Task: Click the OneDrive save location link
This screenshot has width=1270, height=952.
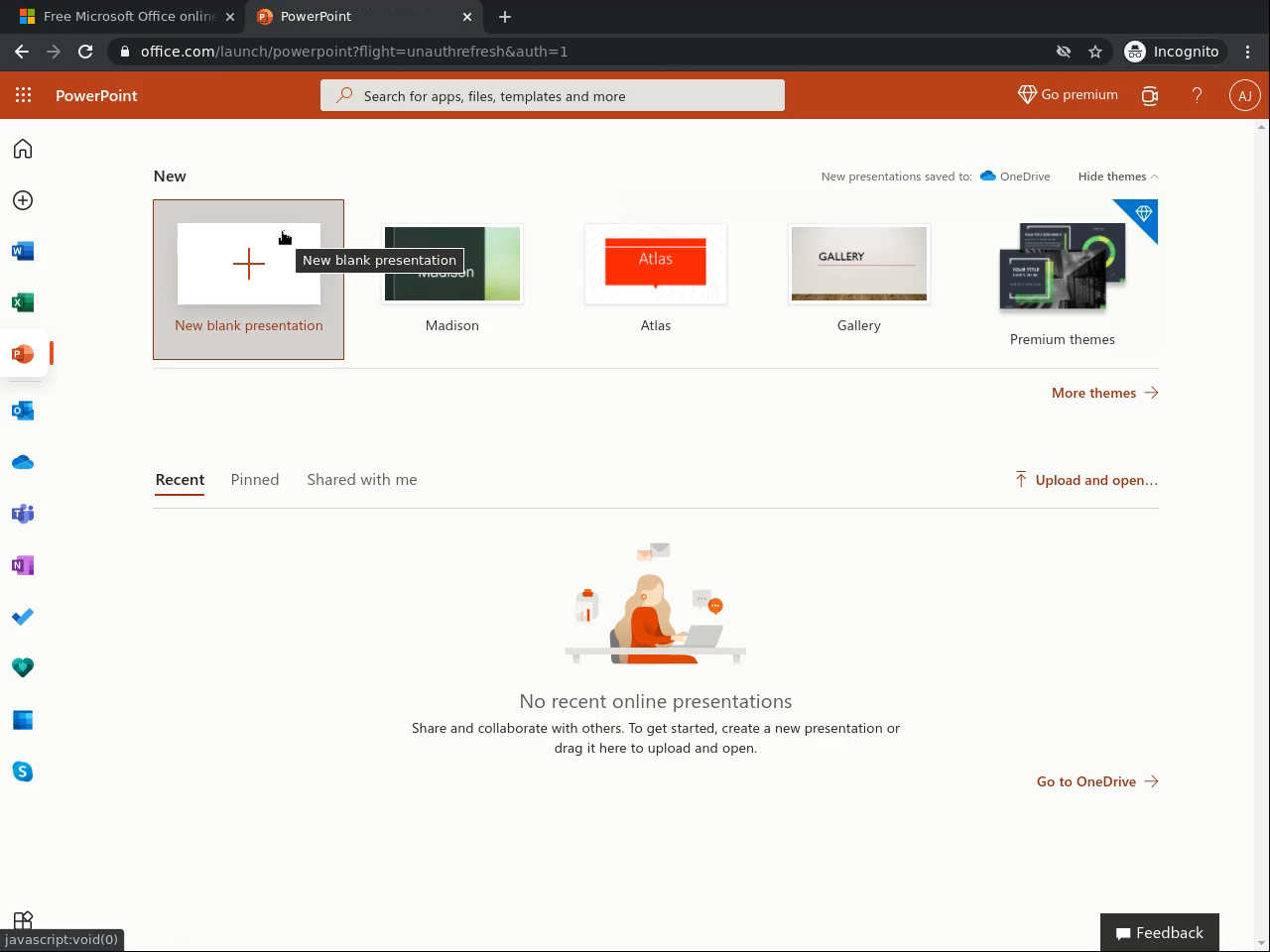Action: click(1015, 177)
